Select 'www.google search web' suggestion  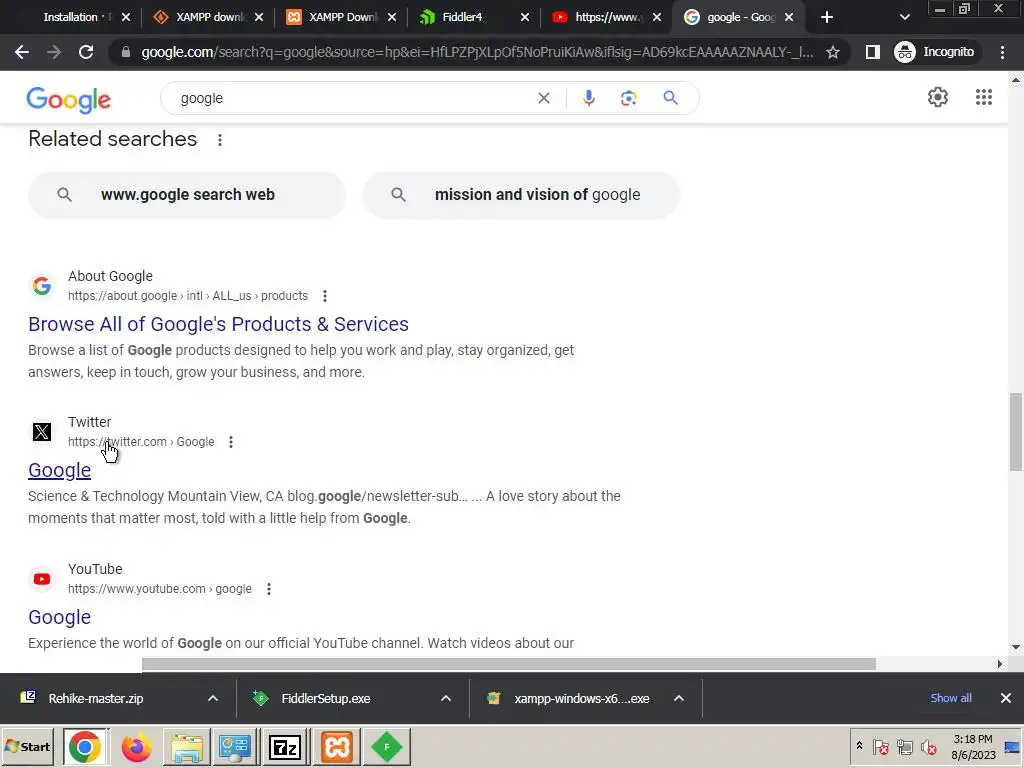pyautogui.click(x=187, y=195)
